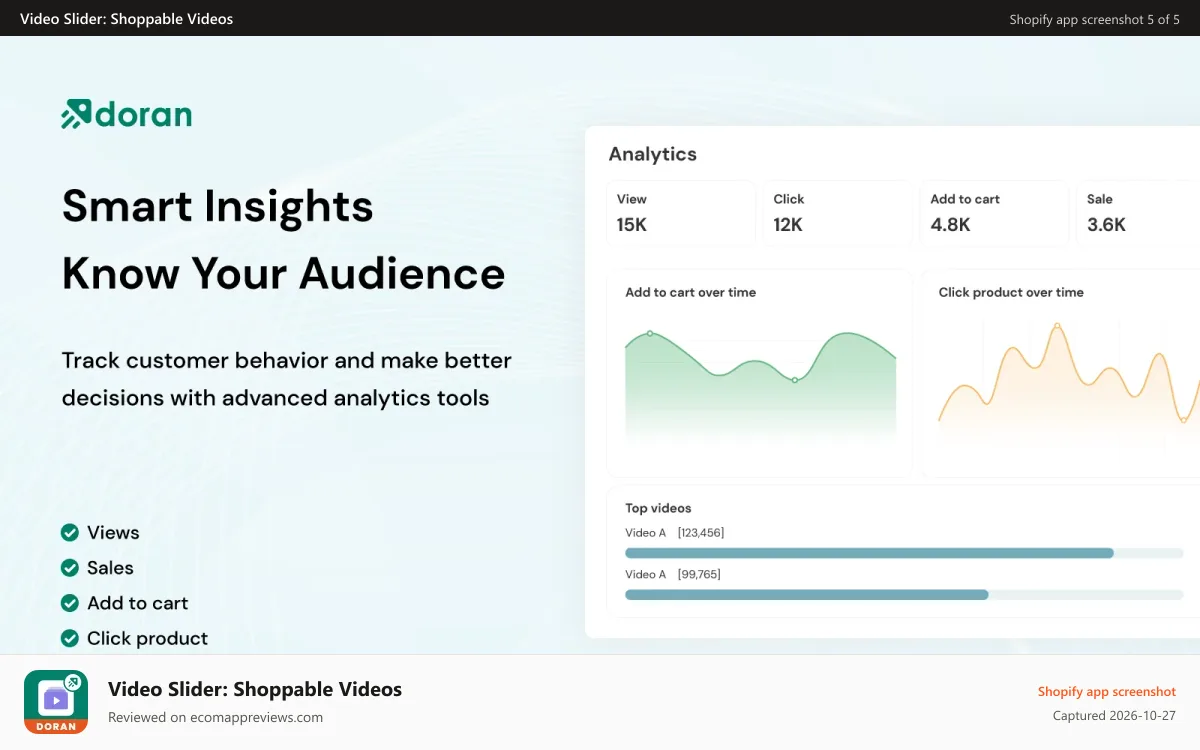Click the top bar Video Slider title

pyautogui.click(x=126, y=19)
